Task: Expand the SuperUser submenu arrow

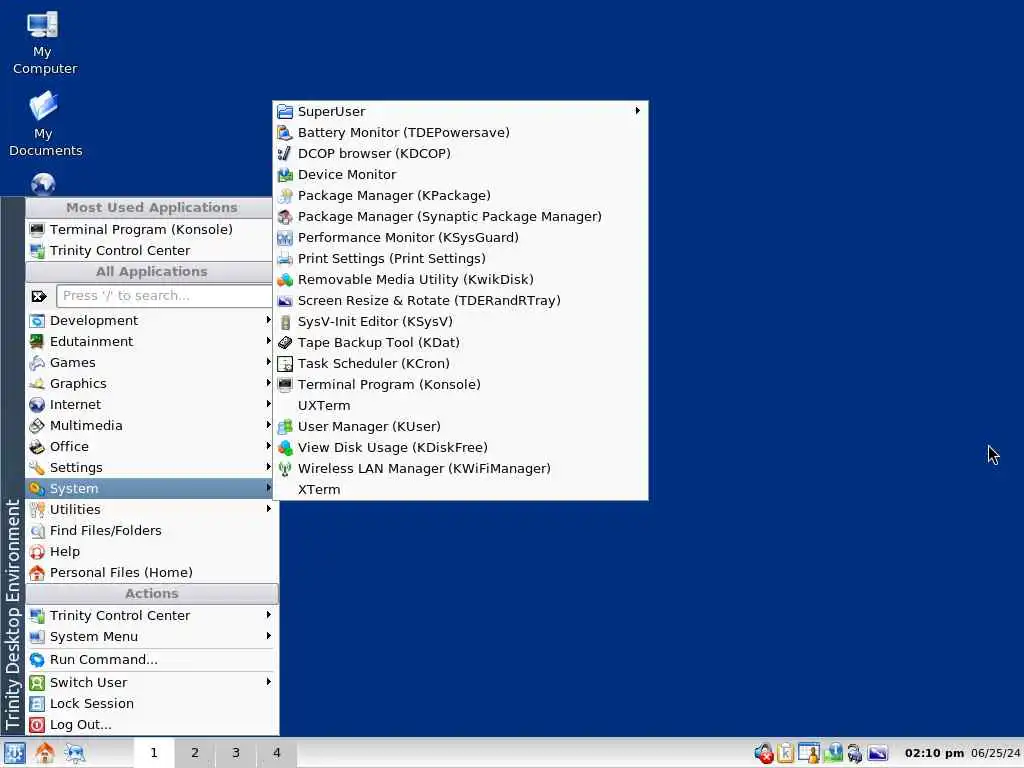Action: point(637,111)
